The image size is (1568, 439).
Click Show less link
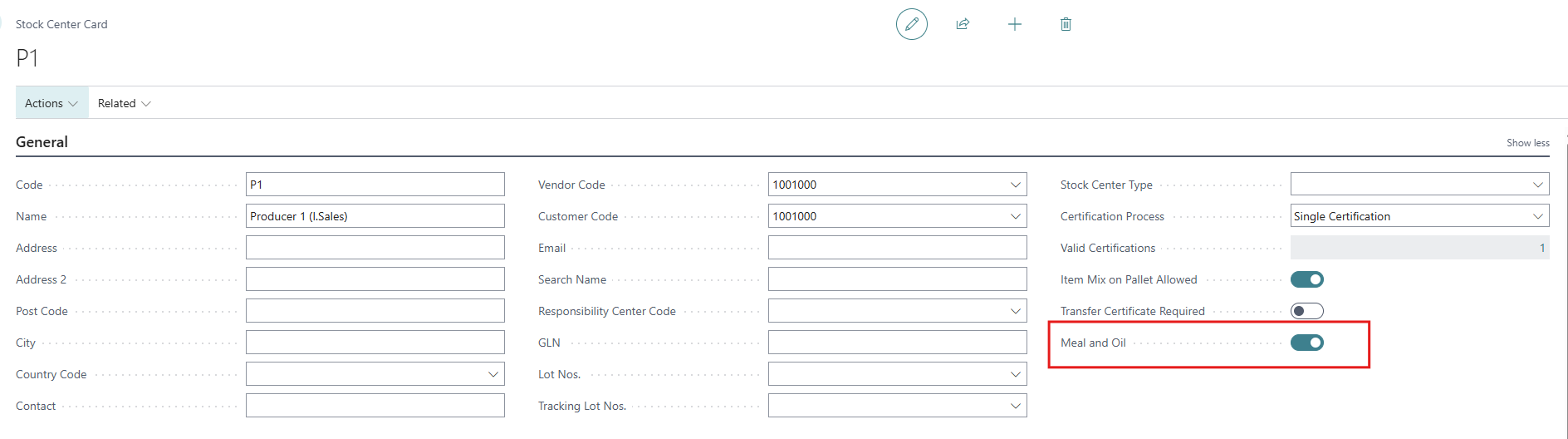tap(1527, 143)
